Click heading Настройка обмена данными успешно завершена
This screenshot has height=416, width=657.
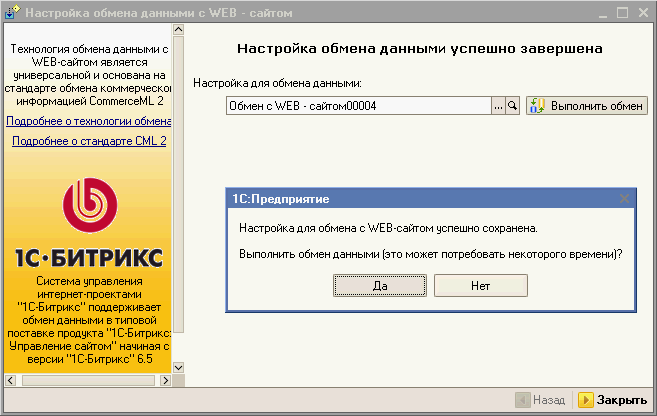point(420,49)
